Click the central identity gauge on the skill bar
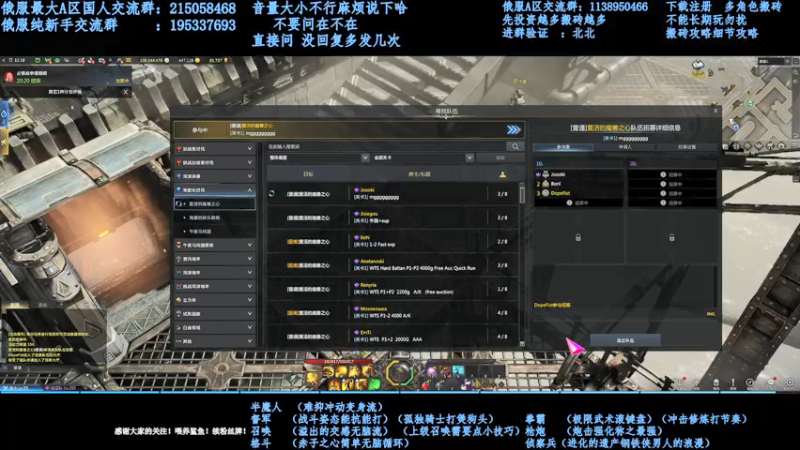 (399, 374)
